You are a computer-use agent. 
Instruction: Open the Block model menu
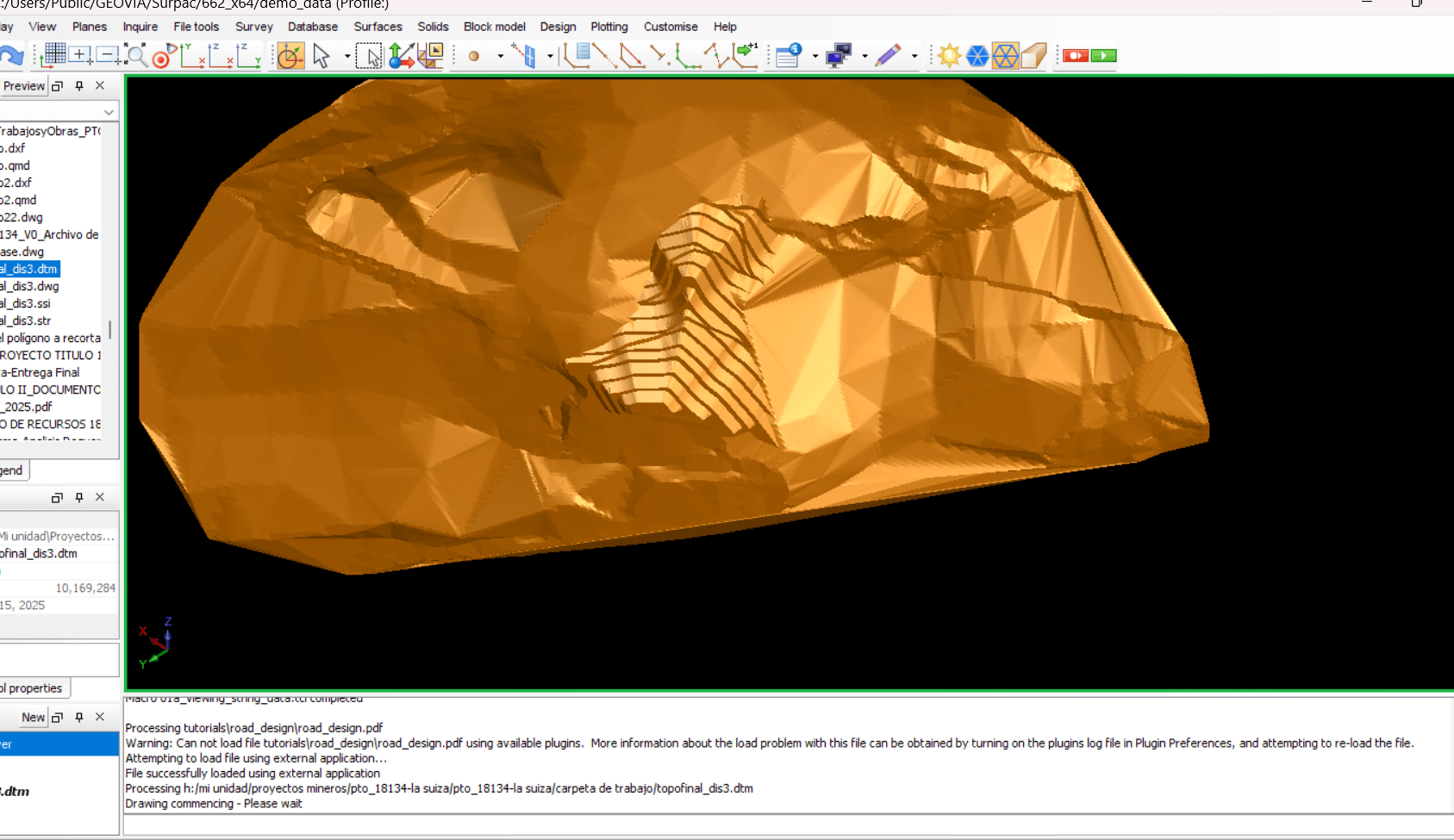pyautogui.click(x=494, y=27)
